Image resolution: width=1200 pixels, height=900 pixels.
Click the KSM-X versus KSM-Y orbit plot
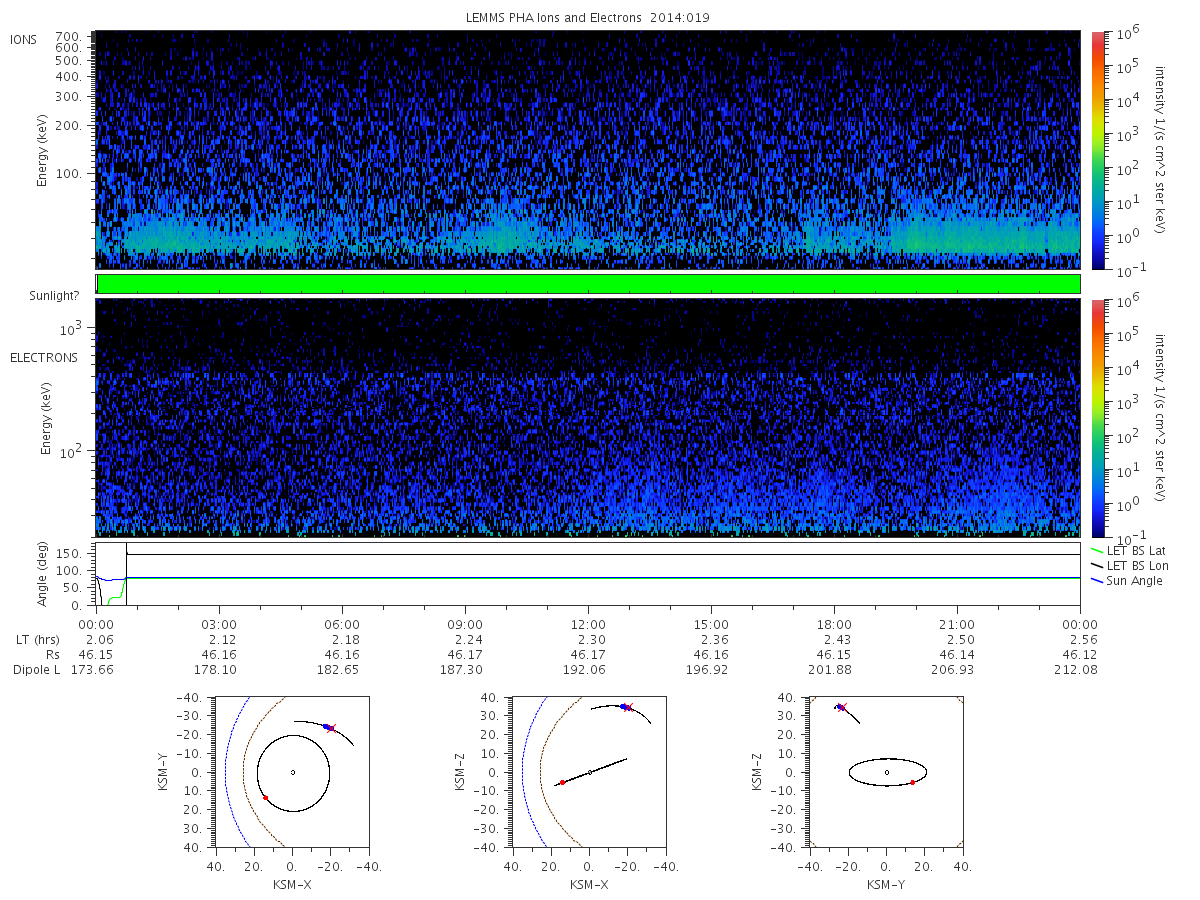(292, 772)
